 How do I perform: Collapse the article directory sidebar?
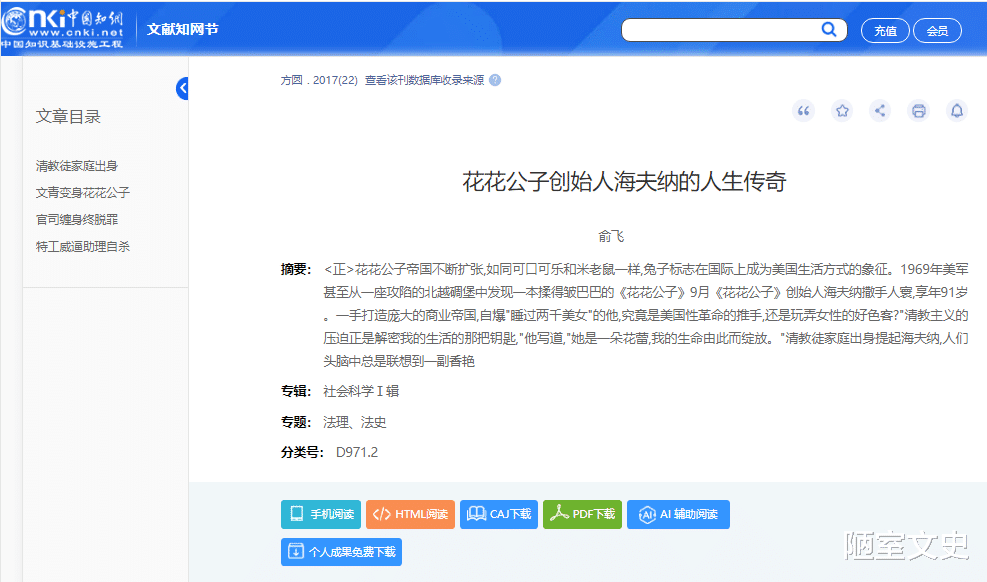pyautogui.click(x=183, y=89)
